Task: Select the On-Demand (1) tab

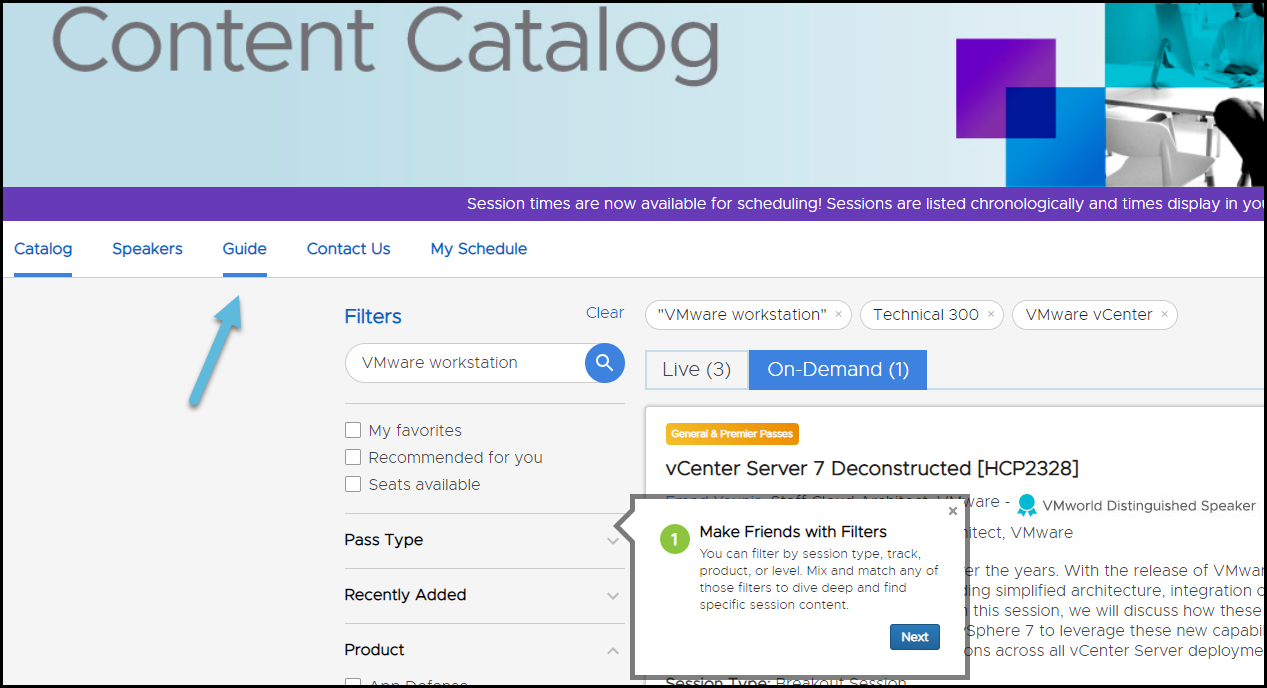Action: (x=838, y=370)
